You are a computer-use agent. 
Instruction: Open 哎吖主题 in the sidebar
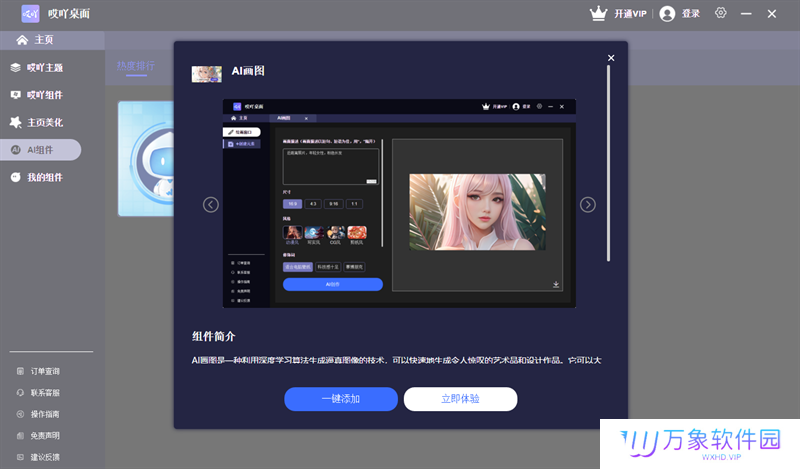tap(45, 67)
